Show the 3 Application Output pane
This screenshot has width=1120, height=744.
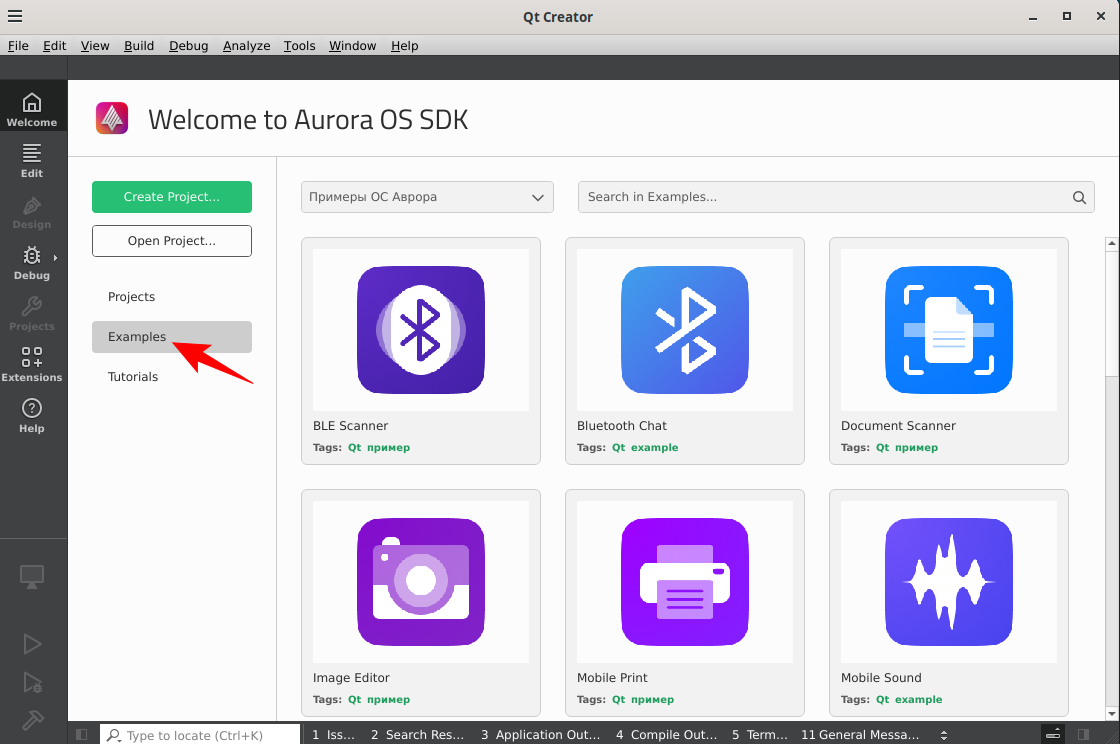541,735
